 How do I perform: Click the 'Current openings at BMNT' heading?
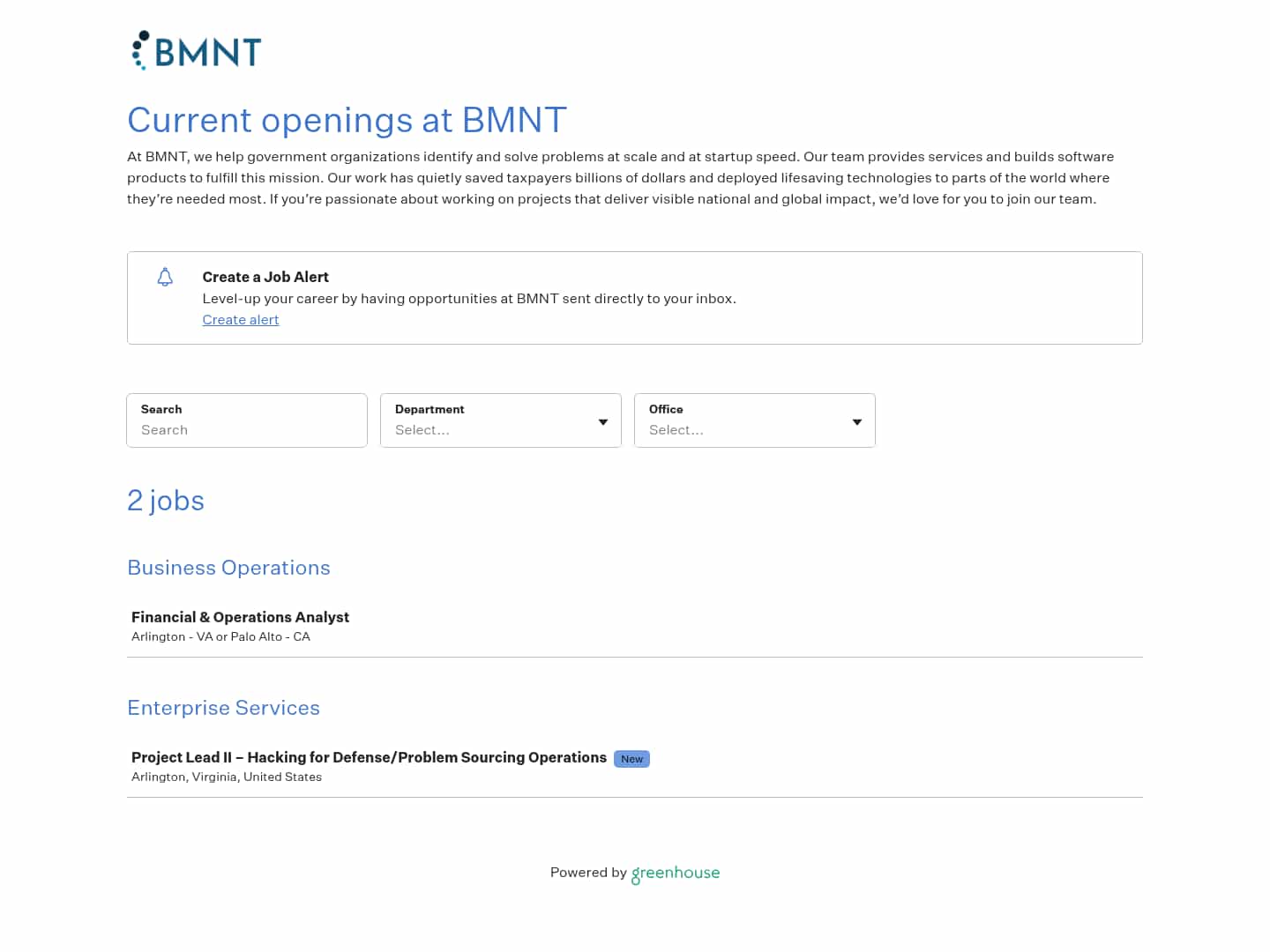(x=347, y=120)
